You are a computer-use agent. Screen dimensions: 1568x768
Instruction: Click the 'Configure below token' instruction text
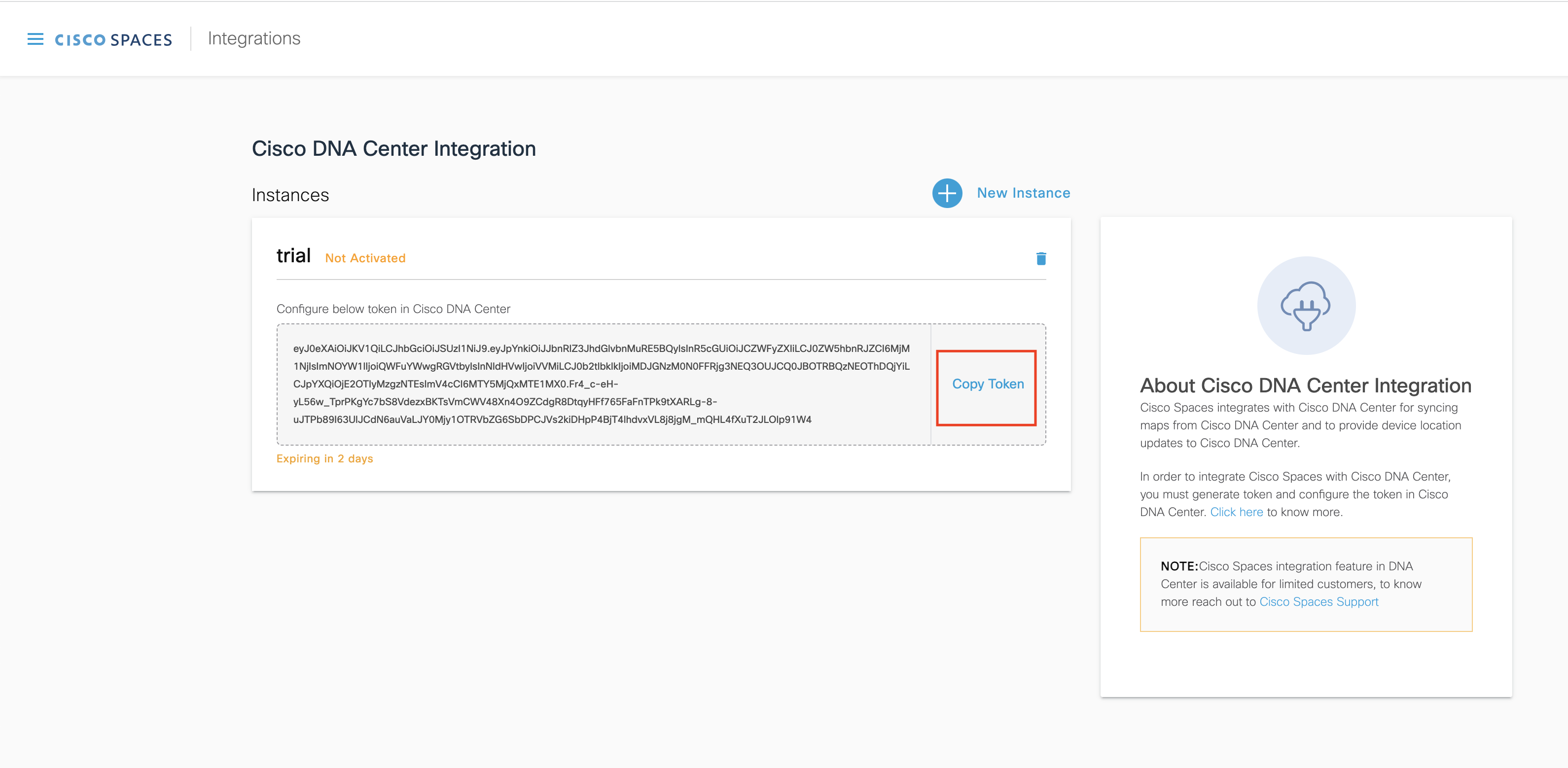tap(393, 309)
